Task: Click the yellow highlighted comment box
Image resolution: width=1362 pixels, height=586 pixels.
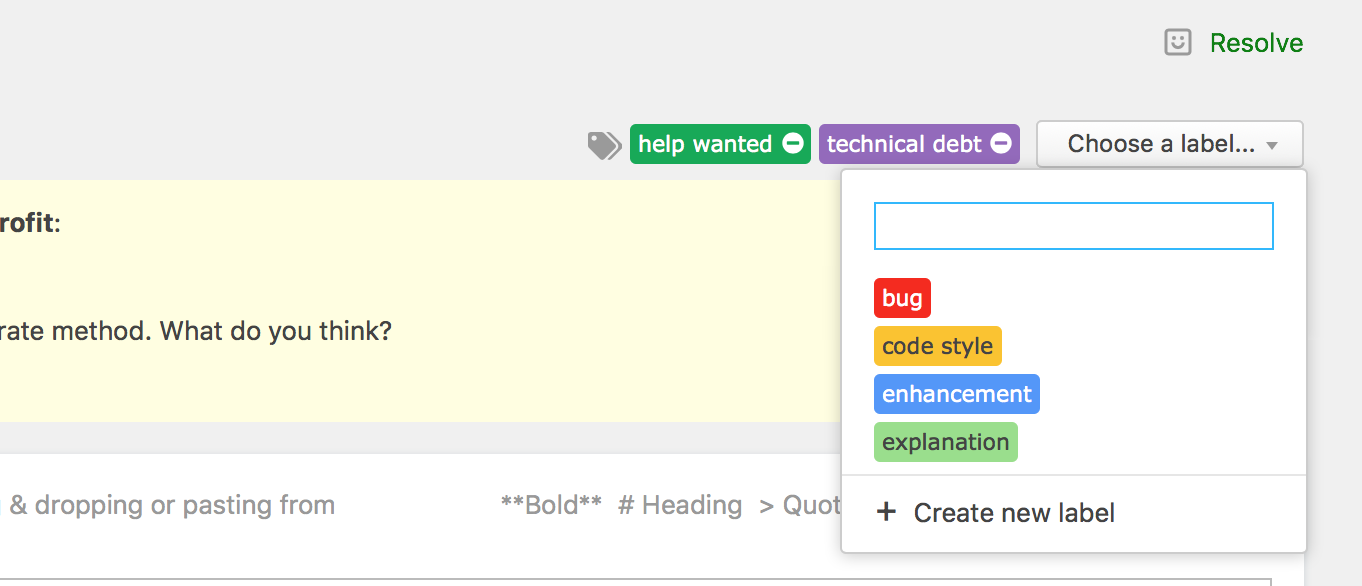Action: point(420,300)
